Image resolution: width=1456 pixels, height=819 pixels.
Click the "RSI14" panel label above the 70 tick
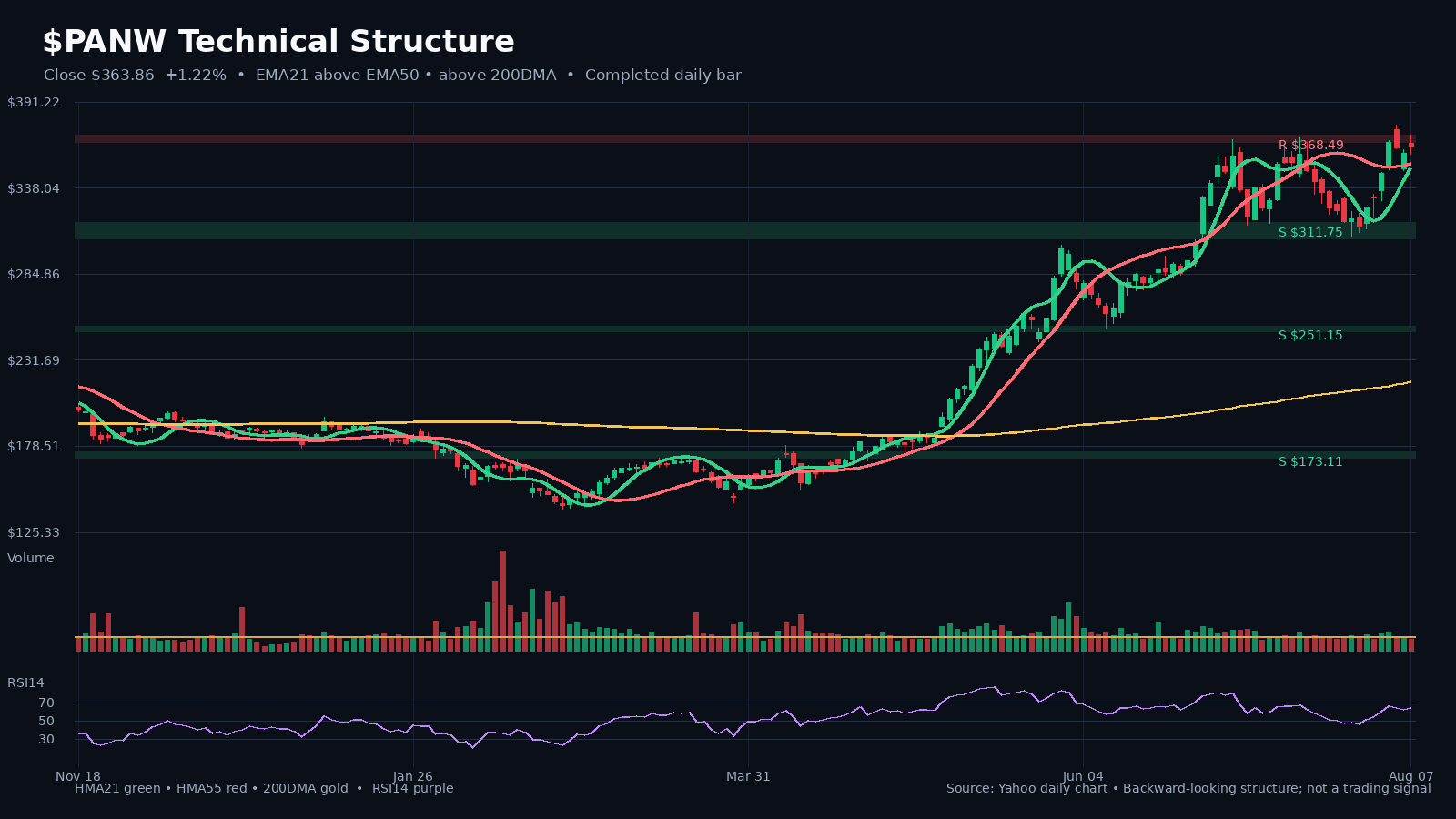click(x=25, y=682)
